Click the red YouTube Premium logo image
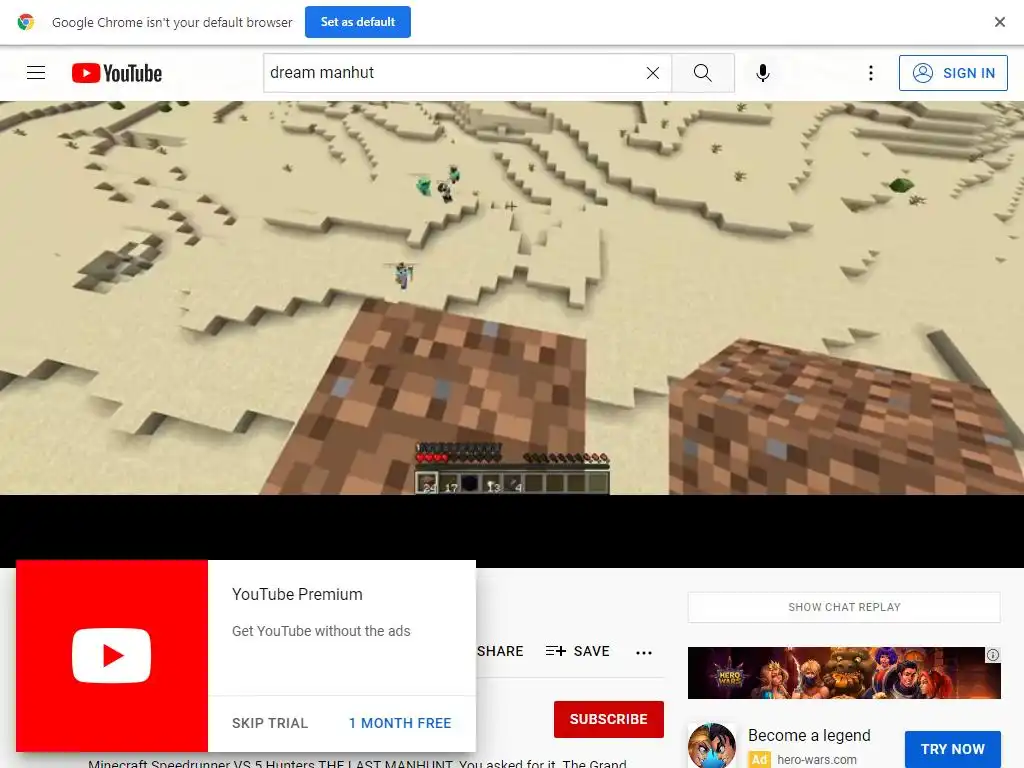The width and height of the screenshot is (1024, 768). pyautogui.click(x=112, y=656)
